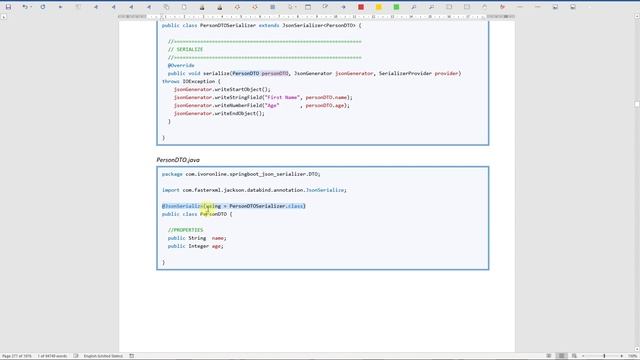This screenshot has height=360, width=640.
Task: Click the macro recording icon in status bar
Action: click(131, 356)
